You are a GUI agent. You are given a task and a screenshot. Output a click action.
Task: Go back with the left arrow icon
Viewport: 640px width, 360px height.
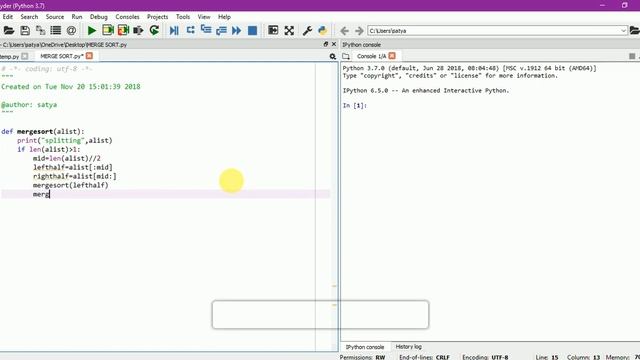(x=344, y=31)
